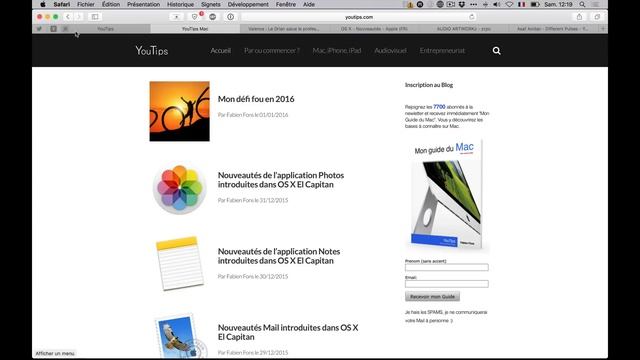Open the Share button in Safari toolbar
Viewport: 640px width, 360px height.
579,17
